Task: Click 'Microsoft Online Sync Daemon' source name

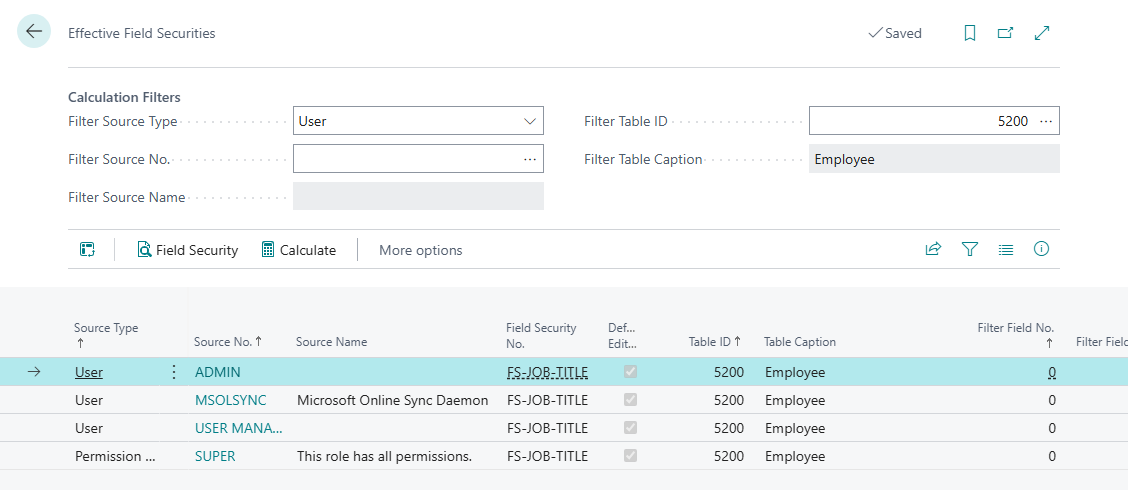Action: click(392, 400)
